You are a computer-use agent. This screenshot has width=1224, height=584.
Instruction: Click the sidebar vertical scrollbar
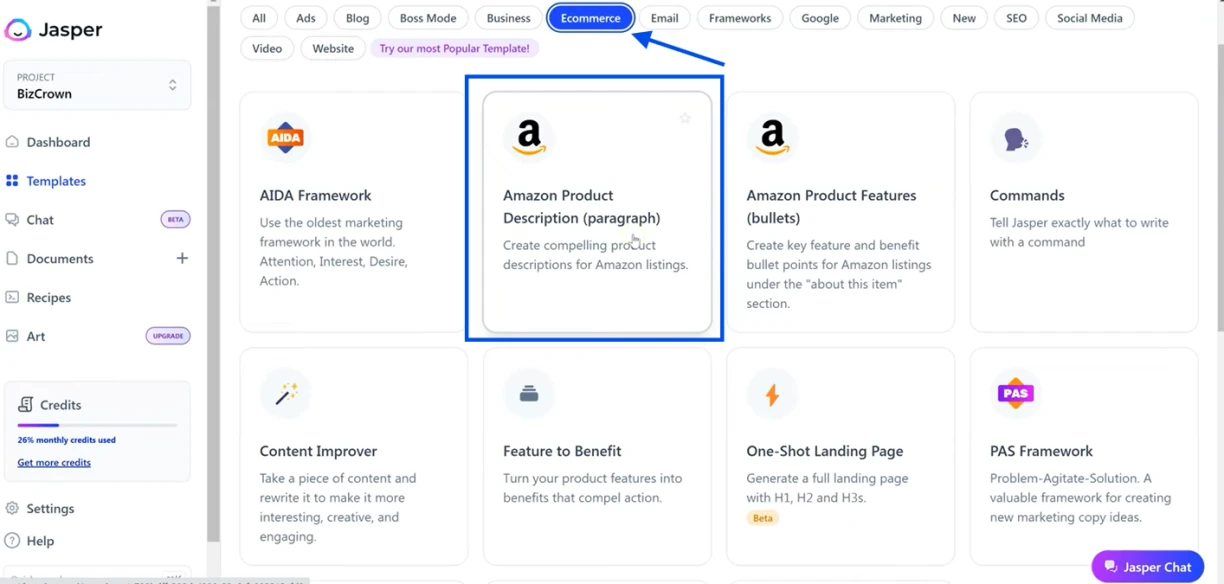coord(213,270)
